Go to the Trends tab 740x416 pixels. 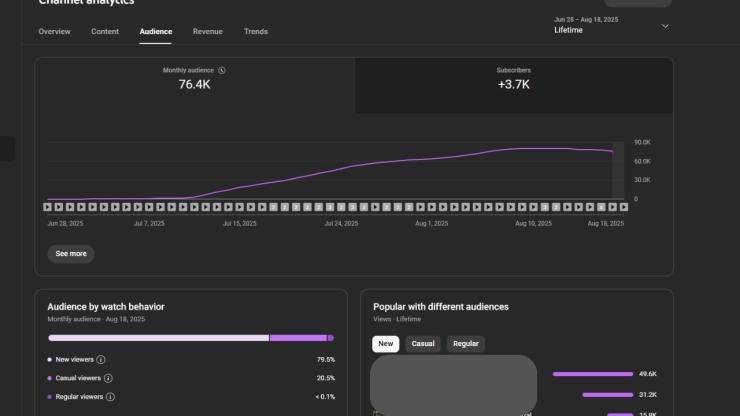[256, 32]
